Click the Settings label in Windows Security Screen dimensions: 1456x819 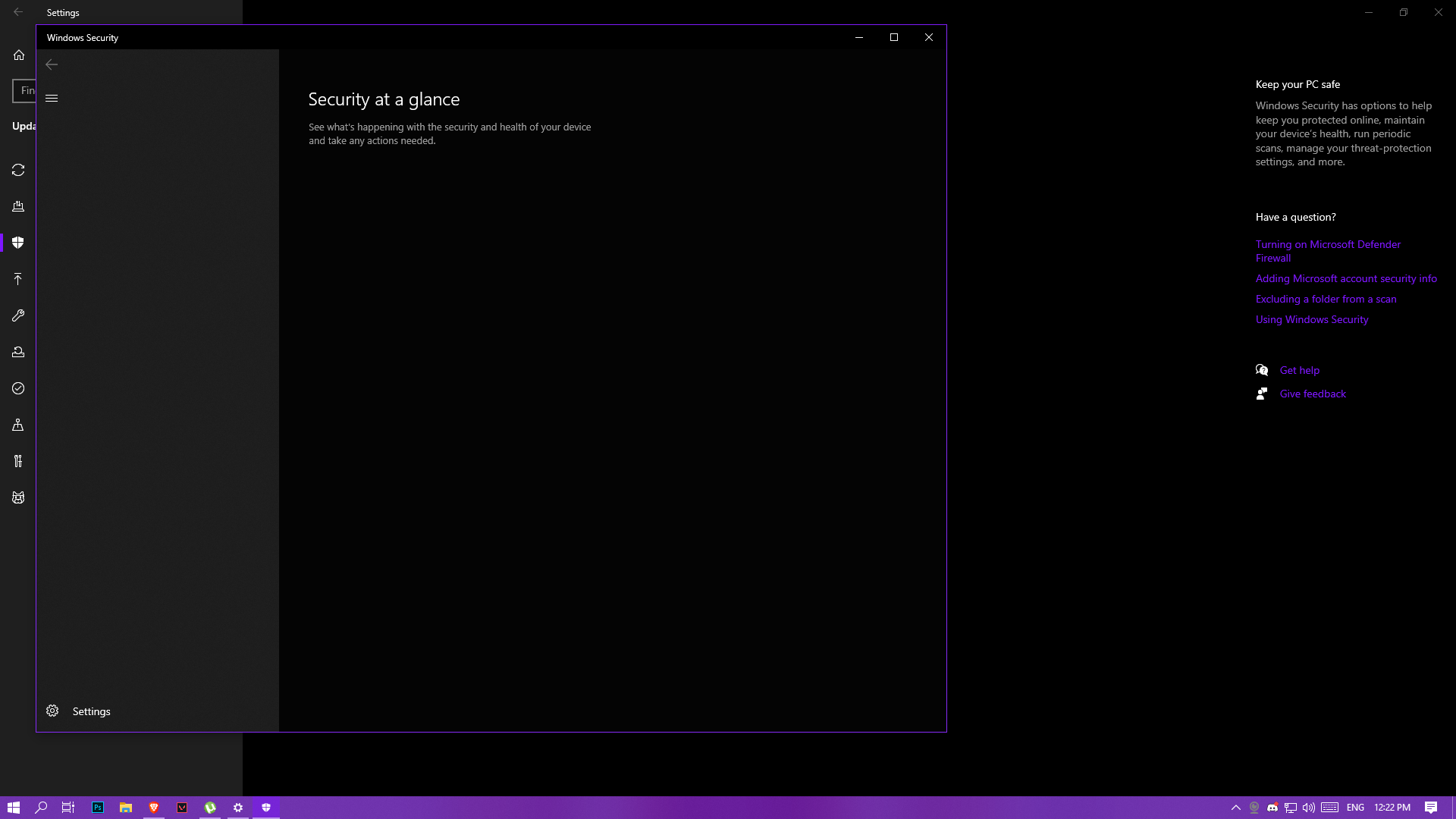[91, 711]
